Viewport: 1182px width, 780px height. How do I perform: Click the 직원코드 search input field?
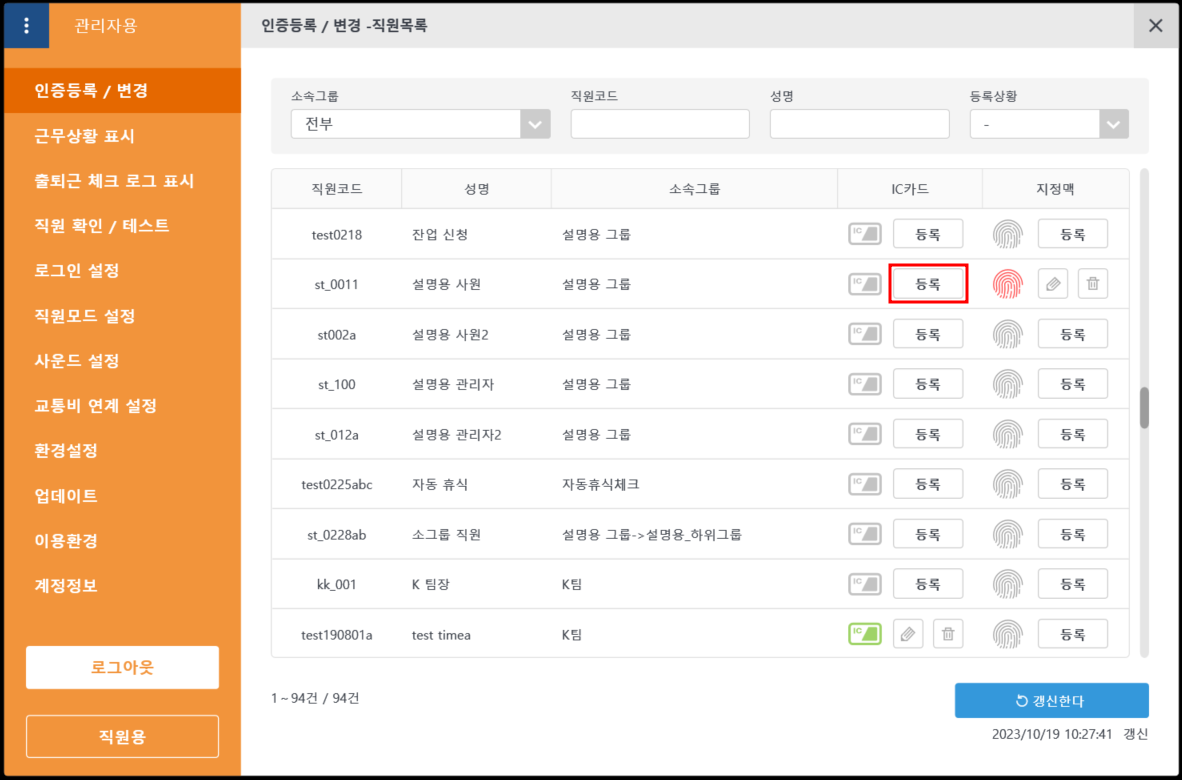click(660, 124)
